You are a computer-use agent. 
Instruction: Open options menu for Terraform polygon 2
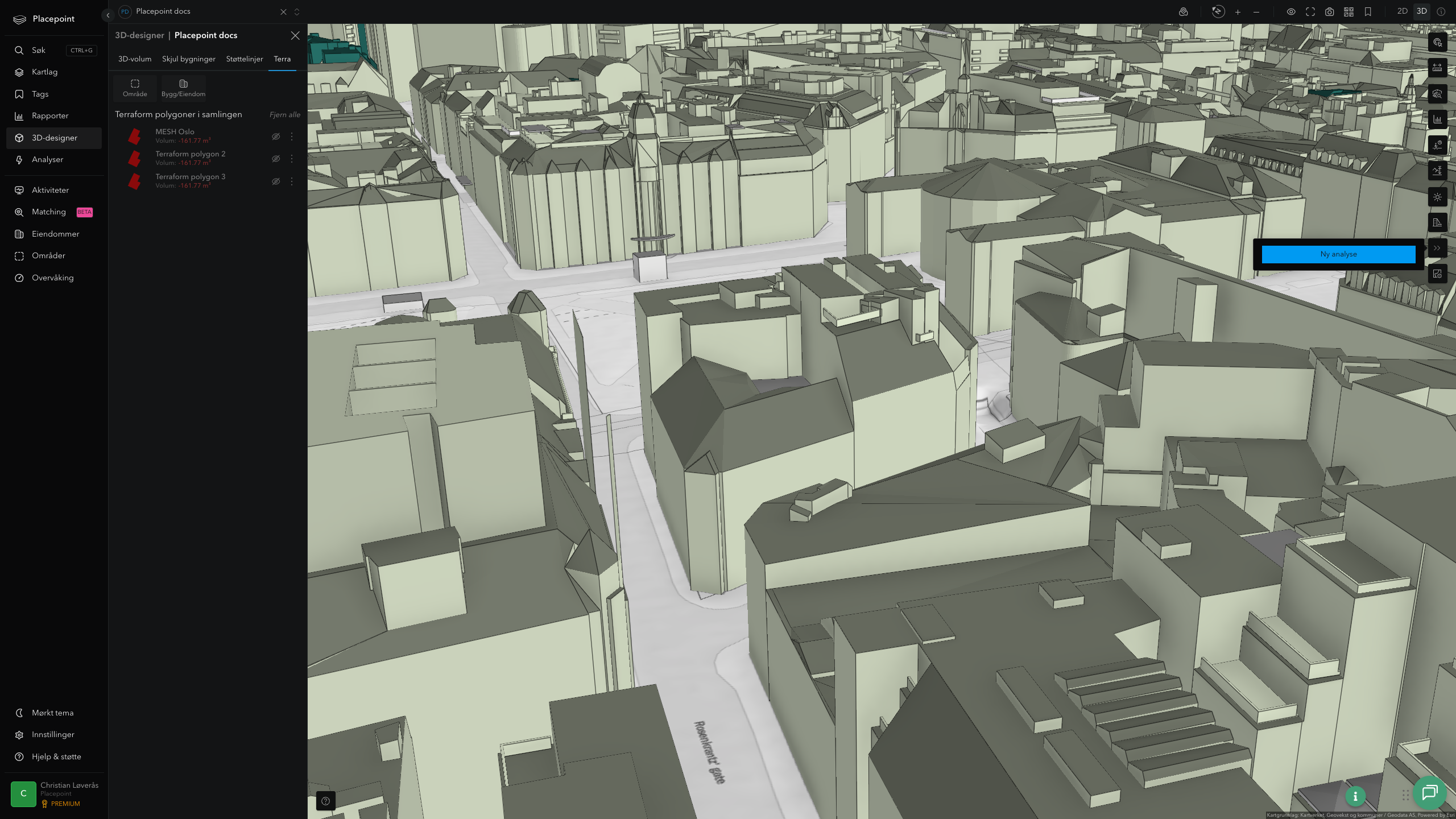pyautogui.click(x=292, y=159)
